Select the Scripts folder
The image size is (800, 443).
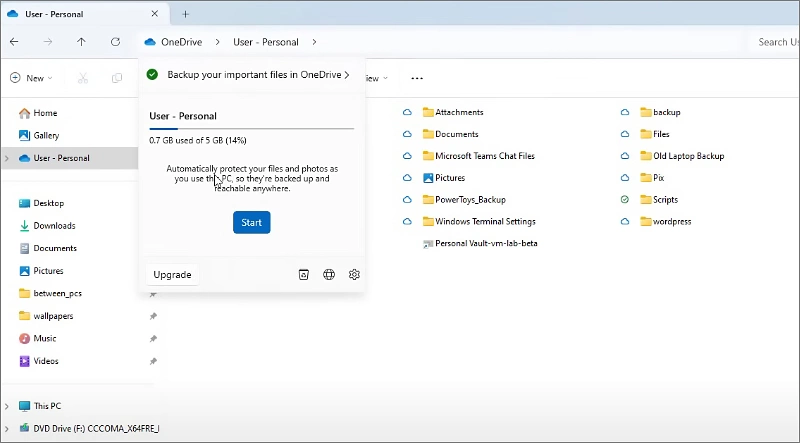tap(659, 200)
